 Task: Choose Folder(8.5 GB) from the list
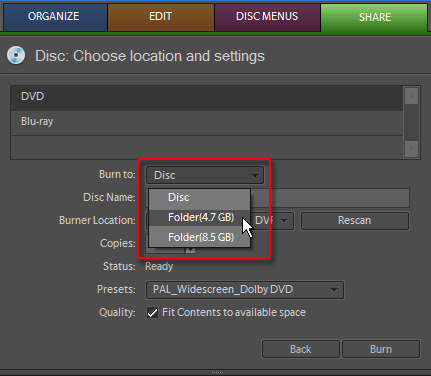coord(199,237)
